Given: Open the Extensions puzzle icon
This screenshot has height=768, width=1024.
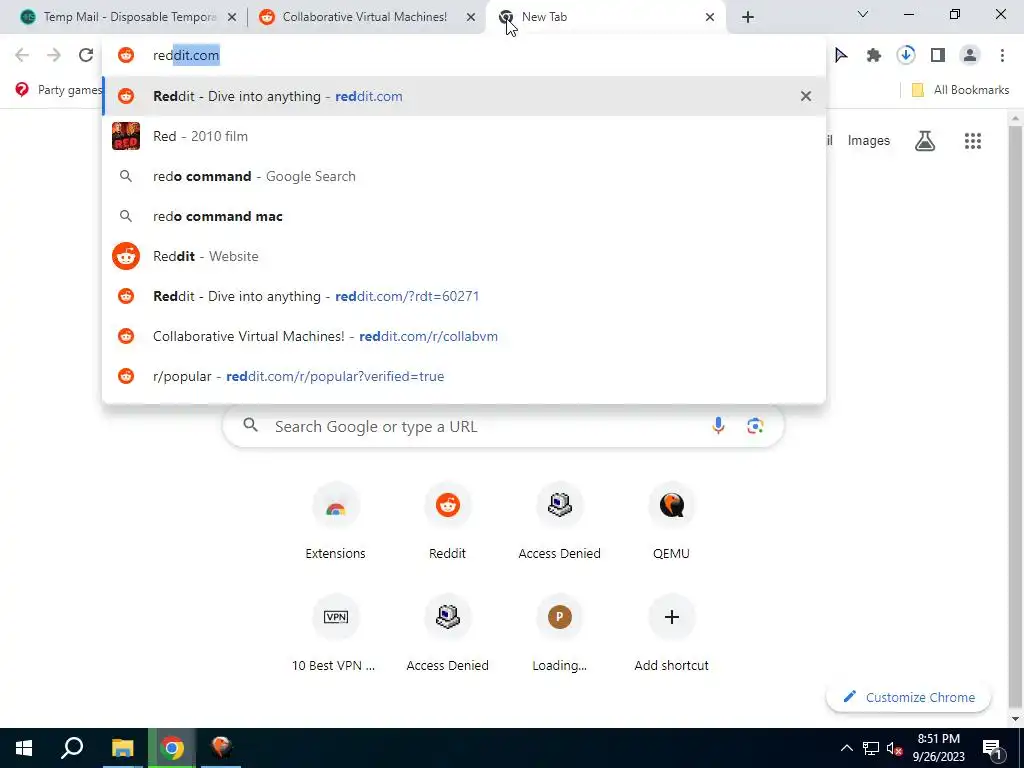Looking at the screenshot, I should [x=874, y=56].
